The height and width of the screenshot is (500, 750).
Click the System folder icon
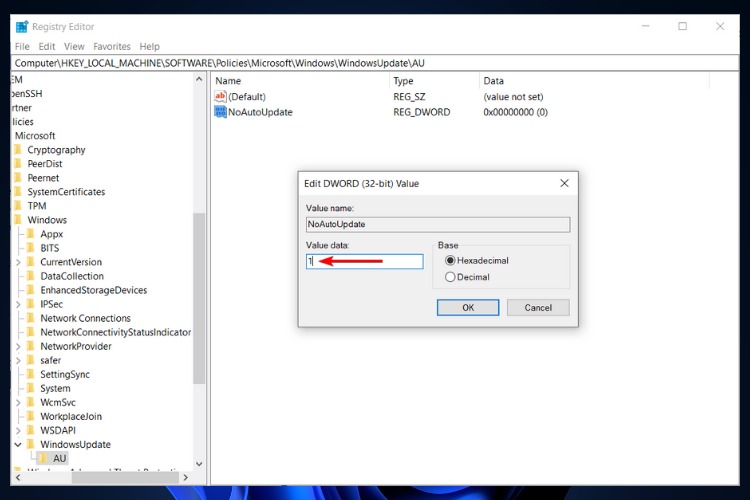tap(31, 389)
